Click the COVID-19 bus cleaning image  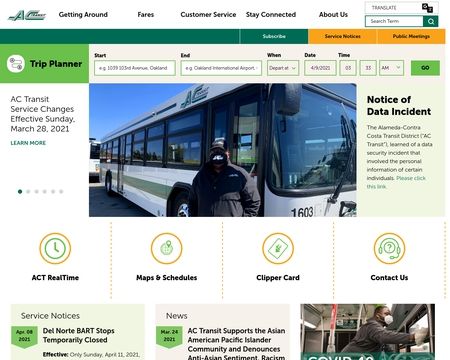367,332
